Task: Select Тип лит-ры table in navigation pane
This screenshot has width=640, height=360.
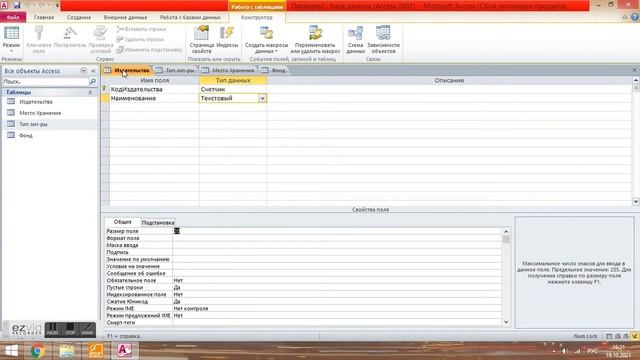Action: (33, 124)
